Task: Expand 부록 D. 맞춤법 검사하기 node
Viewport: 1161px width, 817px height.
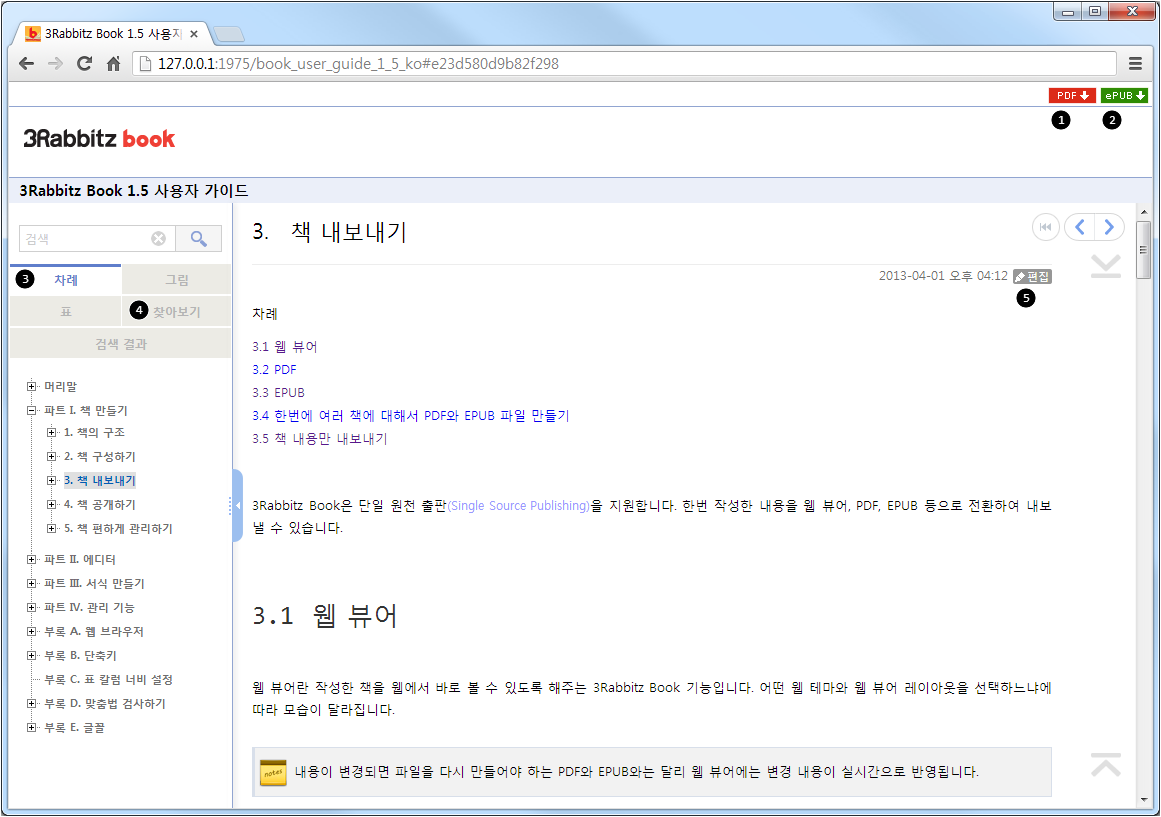Action: (x=31, y=704)
